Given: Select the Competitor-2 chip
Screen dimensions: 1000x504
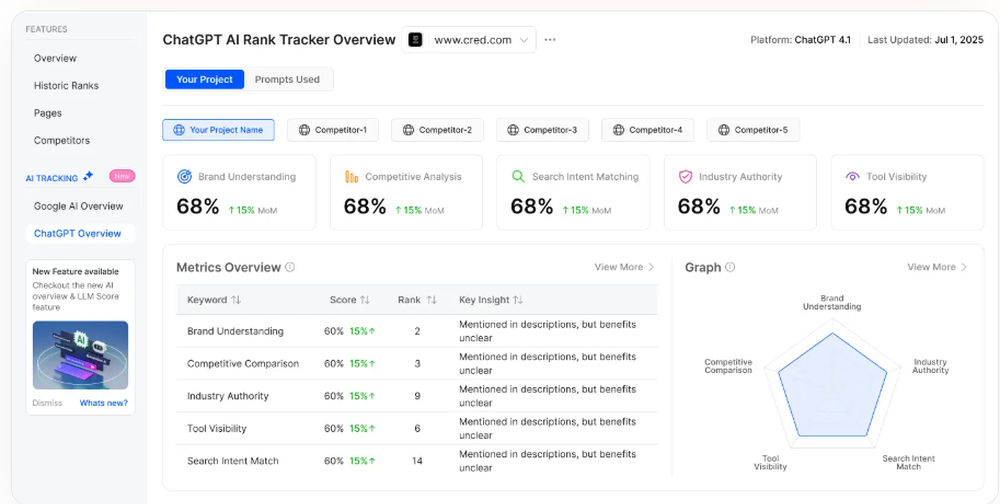Looking at the screenshot, I should click(x=438, y=130).
